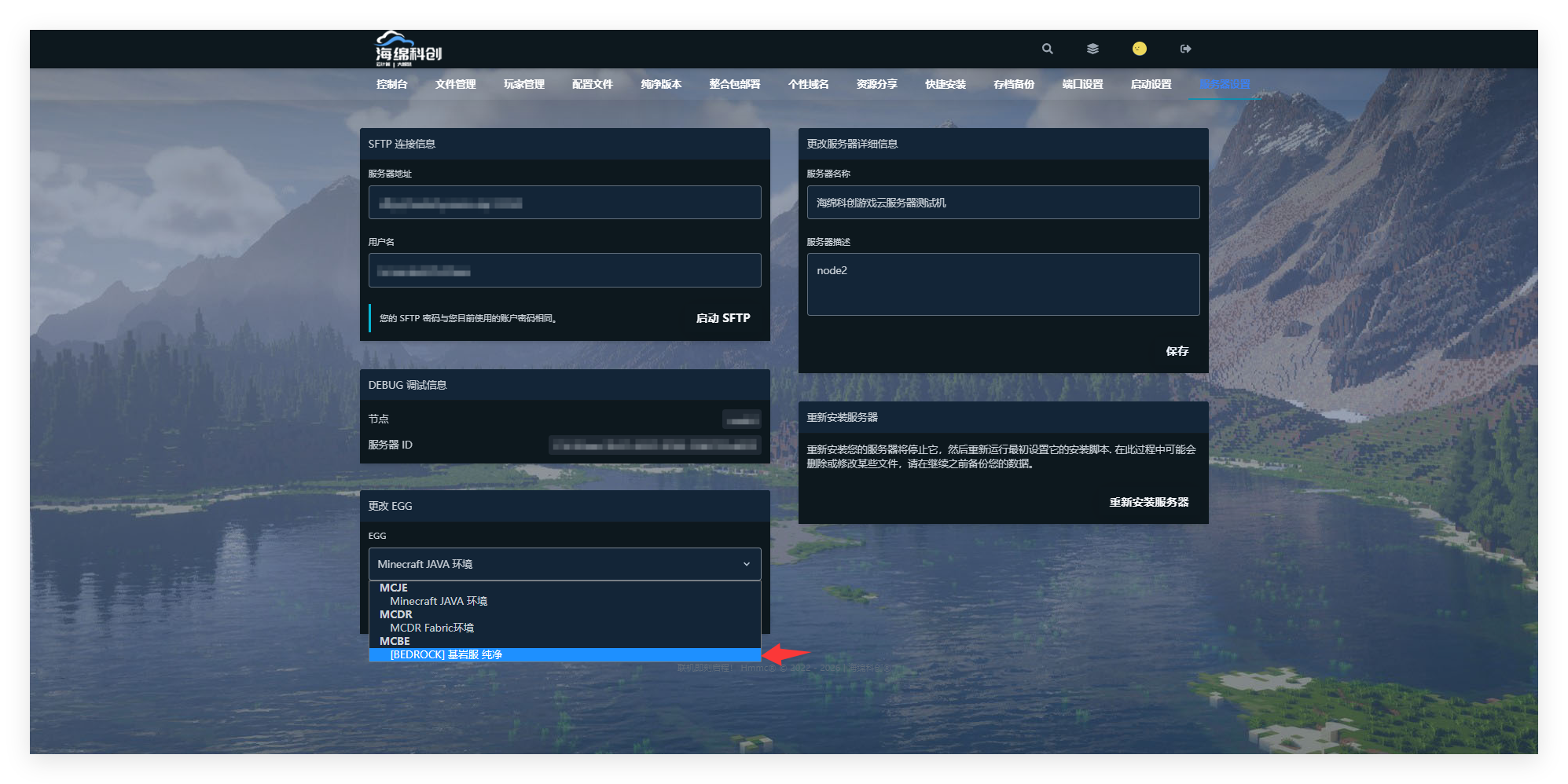Select Minecraft JAVA 环境 option in list
This screenshot has width=1568, height=784.
438,601
